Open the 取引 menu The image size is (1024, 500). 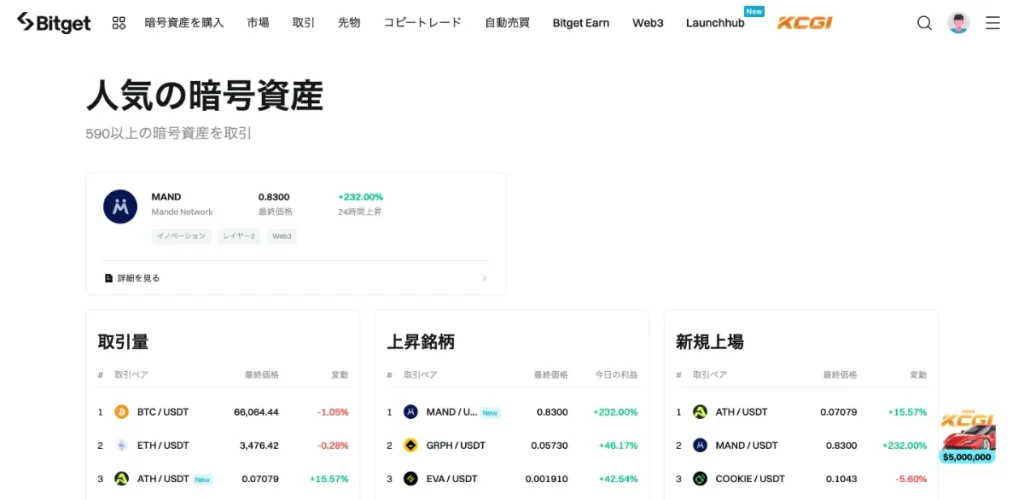pos(304,23)
